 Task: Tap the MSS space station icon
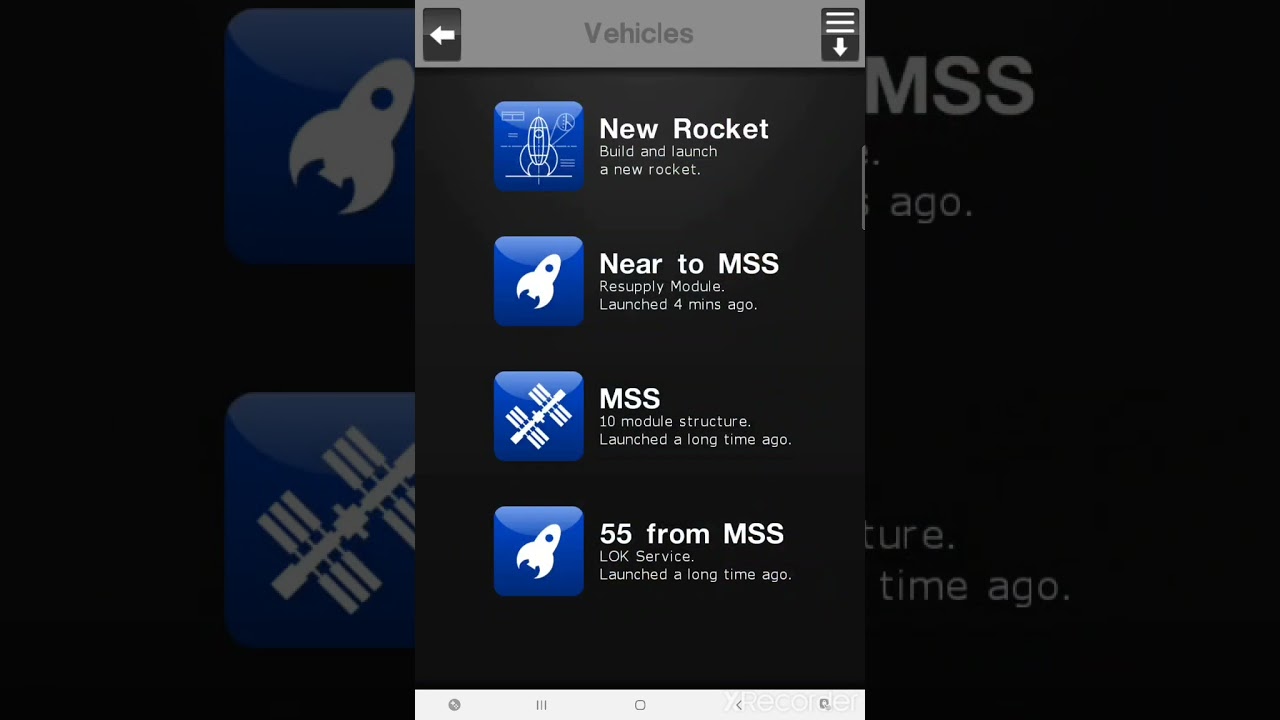pyautogui.click(x=538, y=416)
